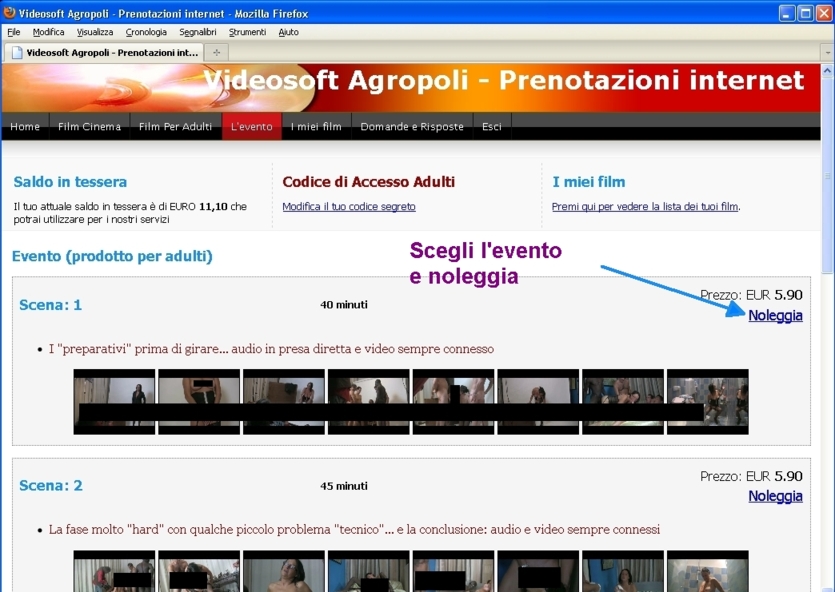
Task: Minimize the Firefox window
Action: [787, 13]
